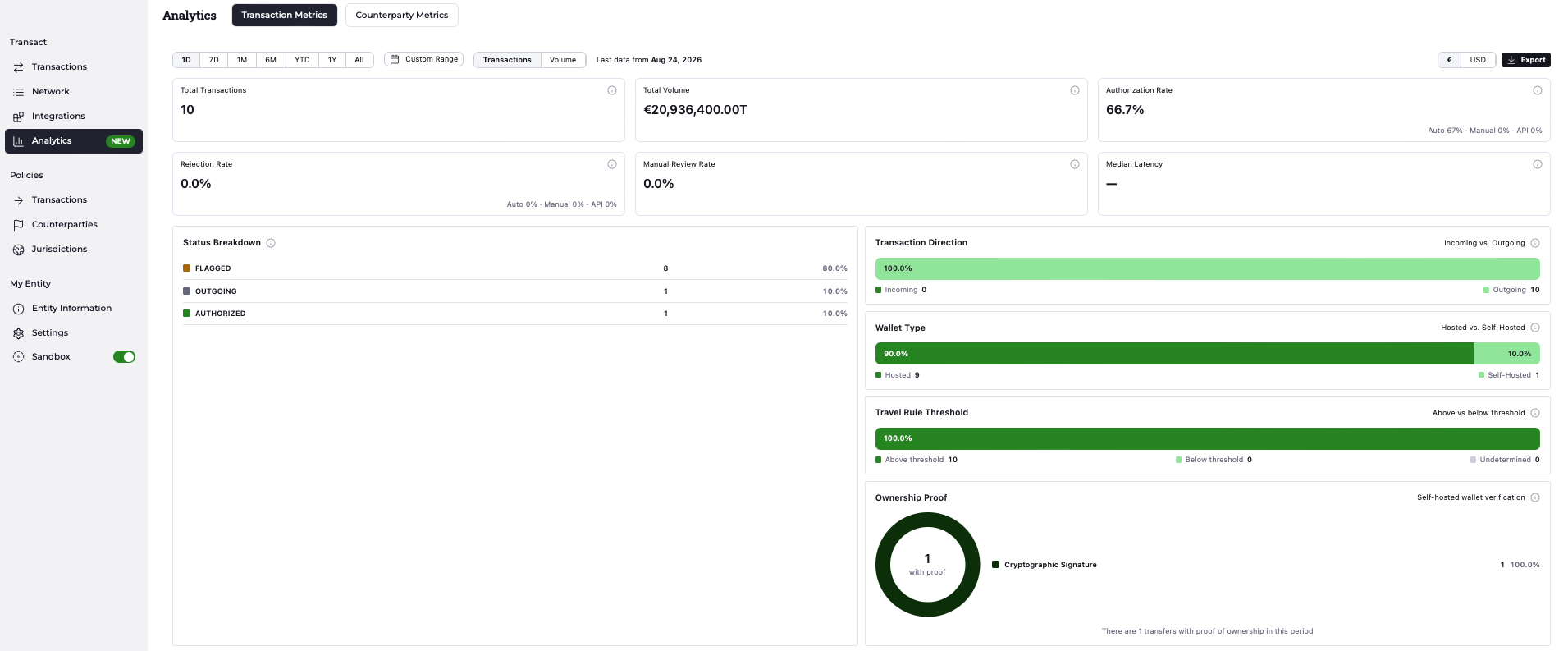Image resolution: width=1568 pixels, height=651 pixels.
Task: Click the Authorization Rate info icon
Action: pos(1538,90)
